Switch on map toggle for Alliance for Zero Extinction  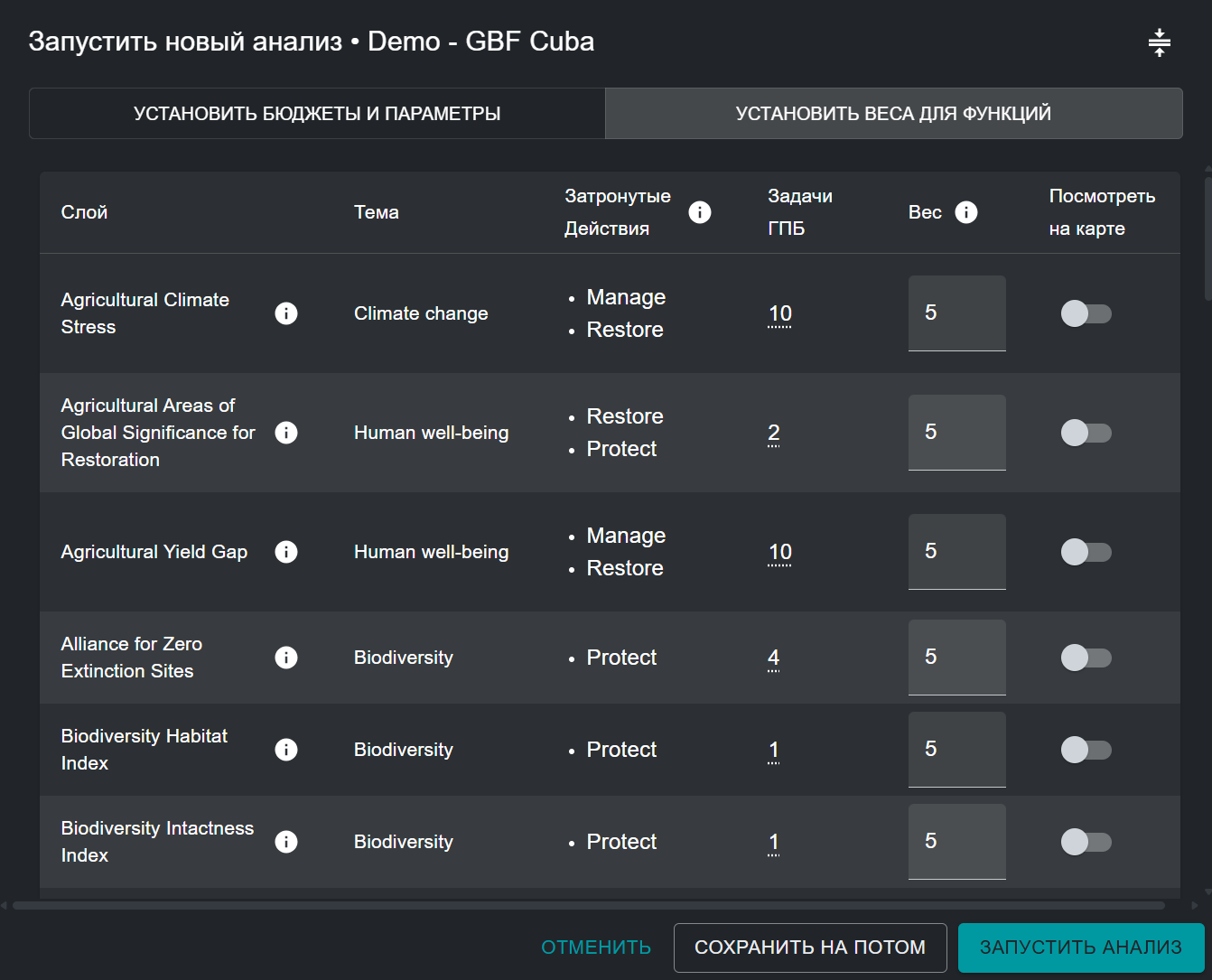pos(1086,658)
